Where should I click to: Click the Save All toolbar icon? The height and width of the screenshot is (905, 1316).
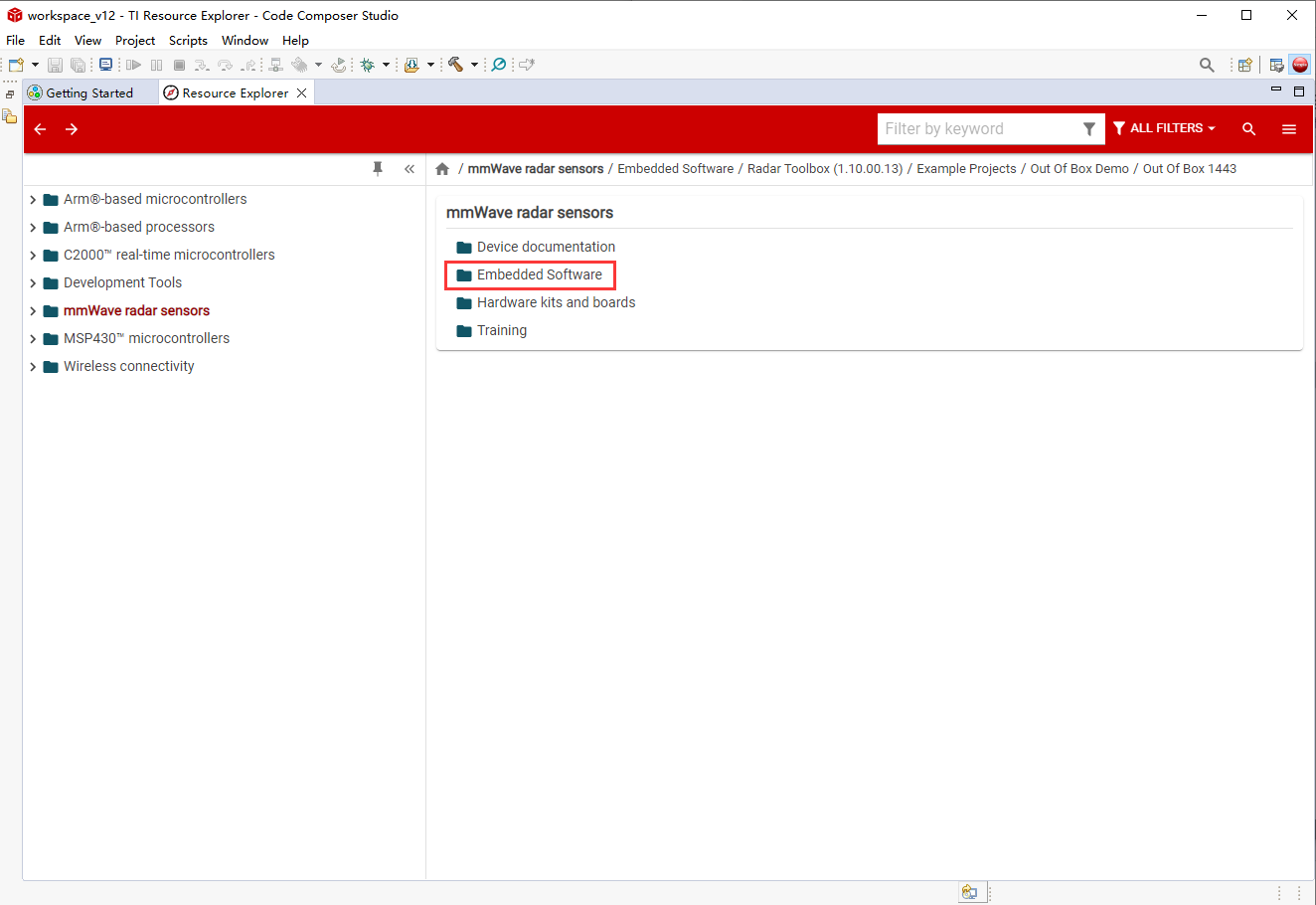coord(78,65)
